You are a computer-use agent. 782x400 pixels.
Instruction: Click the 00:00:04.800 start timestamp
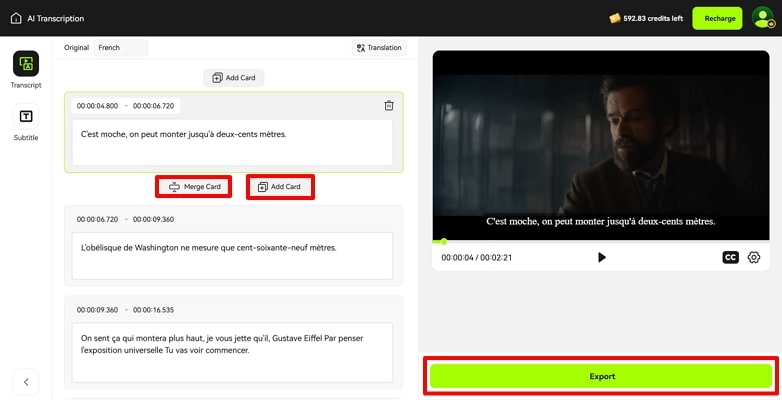point(97,106)
